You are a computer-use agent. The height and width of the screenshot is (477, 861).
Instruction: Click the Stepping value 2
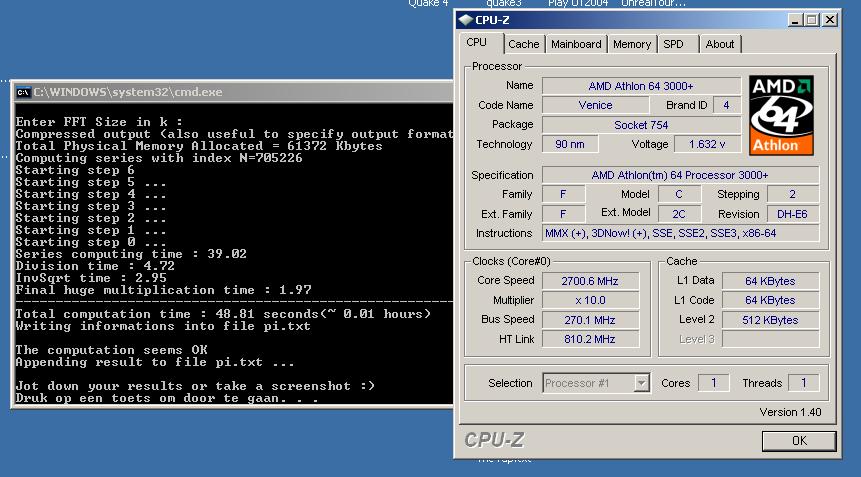pos(792,194)
